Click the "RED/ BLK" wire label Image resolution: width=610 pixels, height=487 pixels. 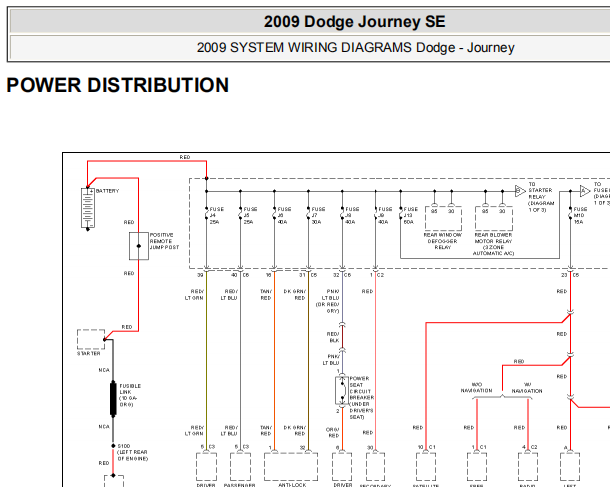pos(333,337)
